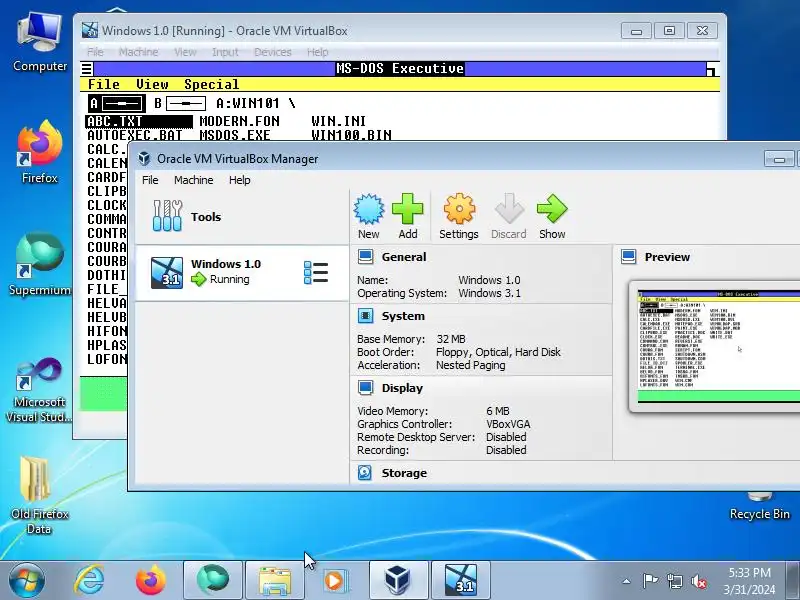Click VirtualBox Manager taskbar button
The image size is (800, 600).
click(x=398, y=581)
